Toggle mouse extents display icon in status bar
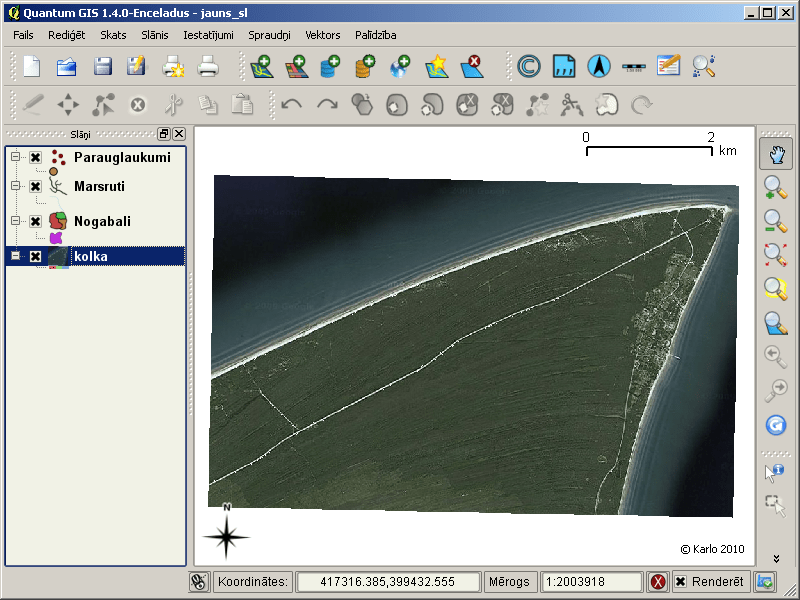The image size is (800, 600). [x=199, y=582]
